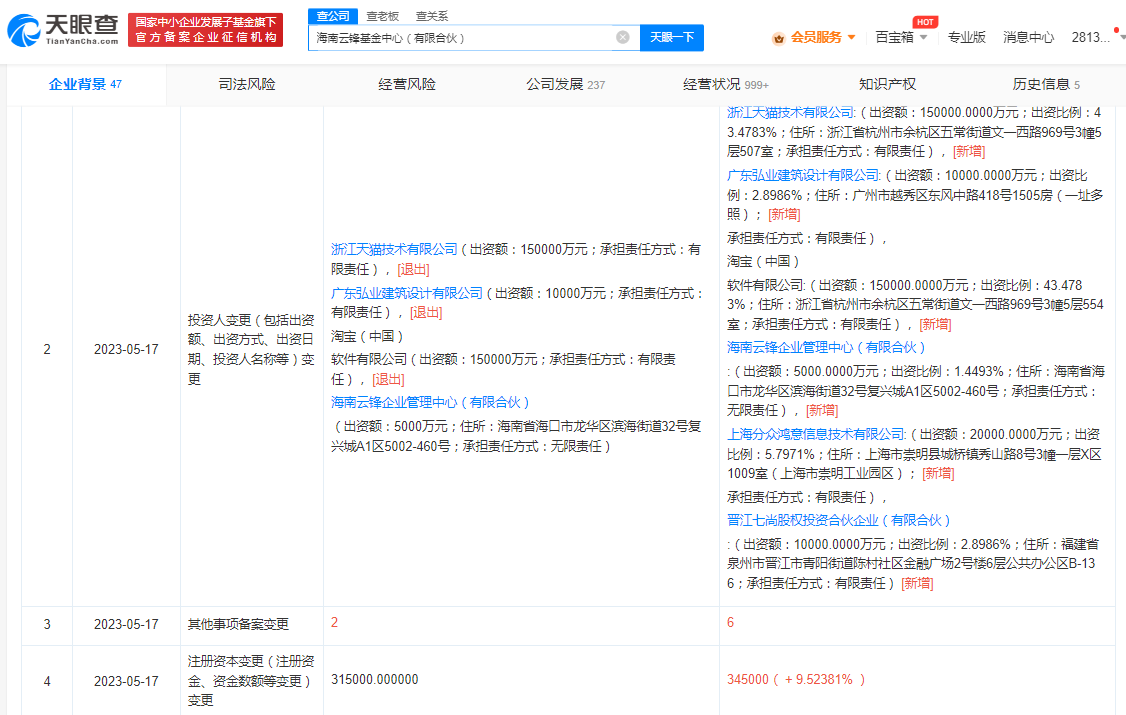The image size is (1126, 715).
Task: Switch to the 查公司 search tab
Action: pos(332,16)
